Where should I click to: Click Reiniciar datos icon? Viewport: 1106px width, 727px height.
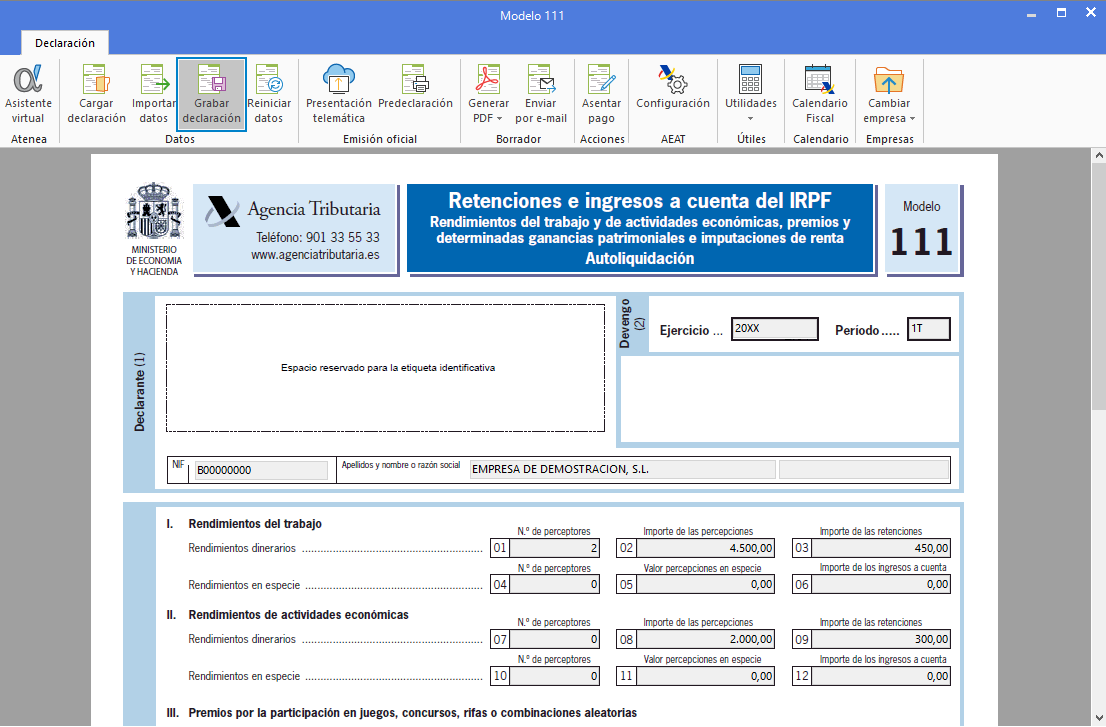click(x=269, y=79)
